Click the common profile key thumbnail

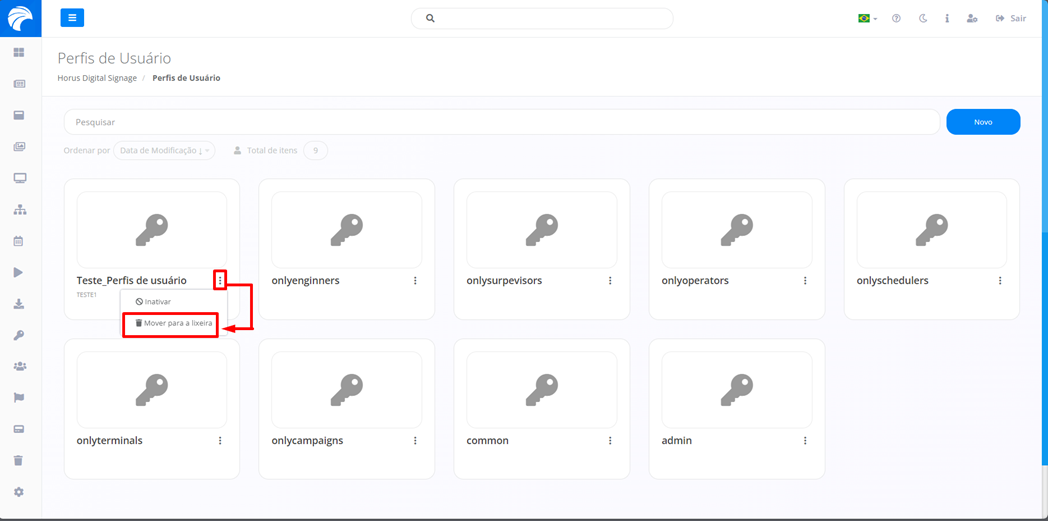[542, 390]
